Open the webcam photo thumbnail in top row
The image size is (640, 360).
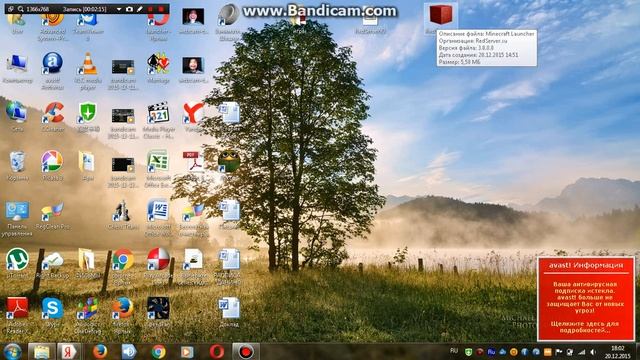click(x=193, y=17)
